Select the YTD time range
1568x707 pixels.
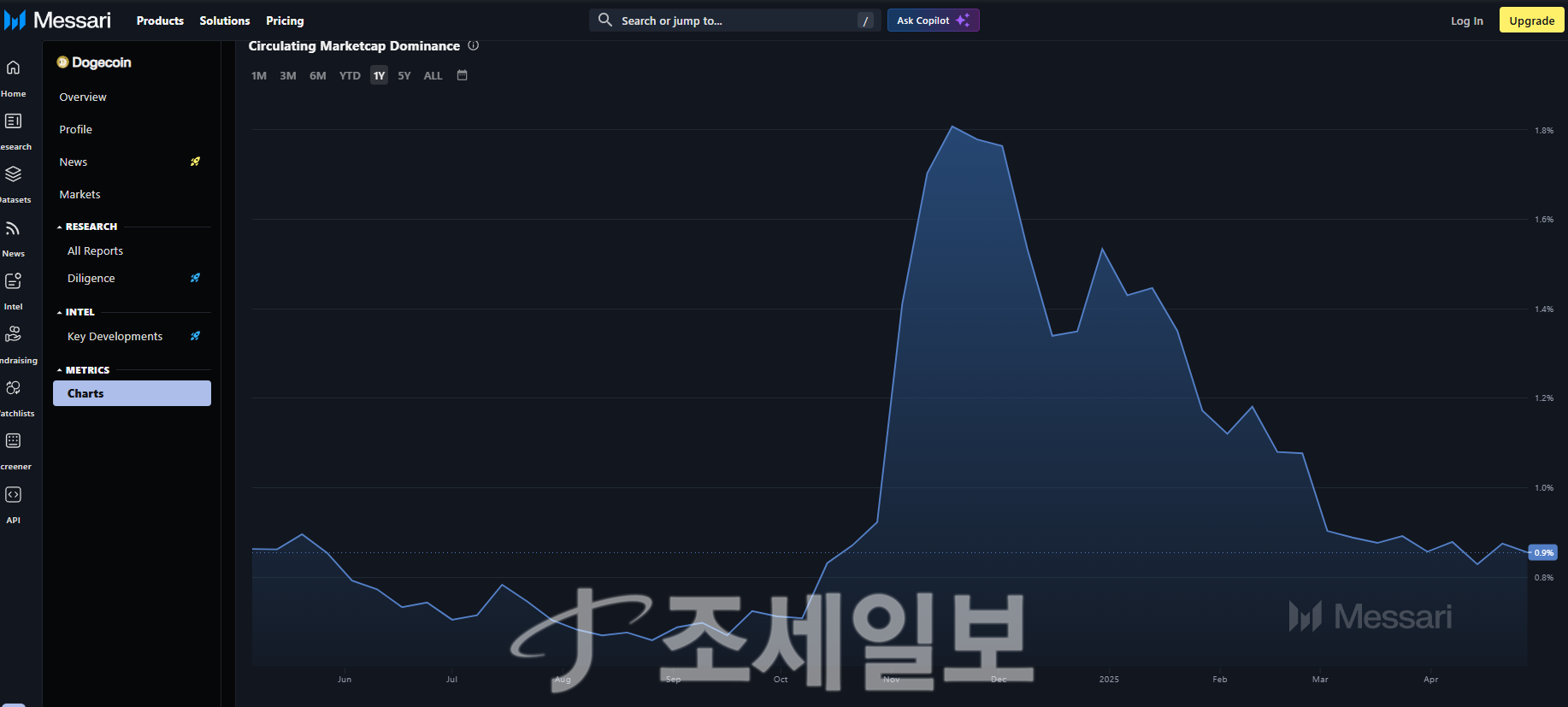[350, 76]
